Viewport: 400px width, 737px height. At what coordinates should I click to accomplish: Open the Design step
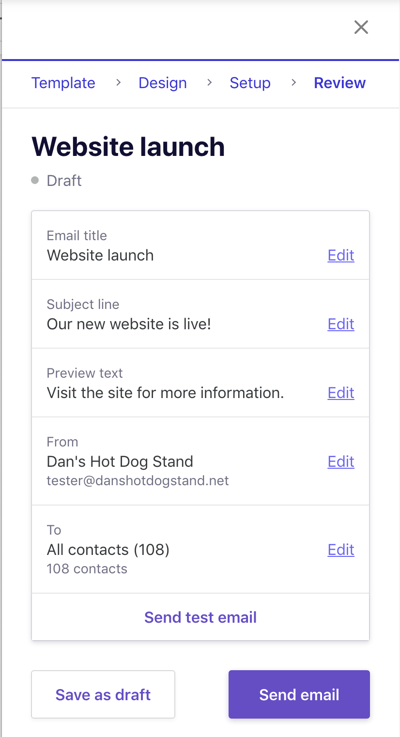click(x=162, y=83)
